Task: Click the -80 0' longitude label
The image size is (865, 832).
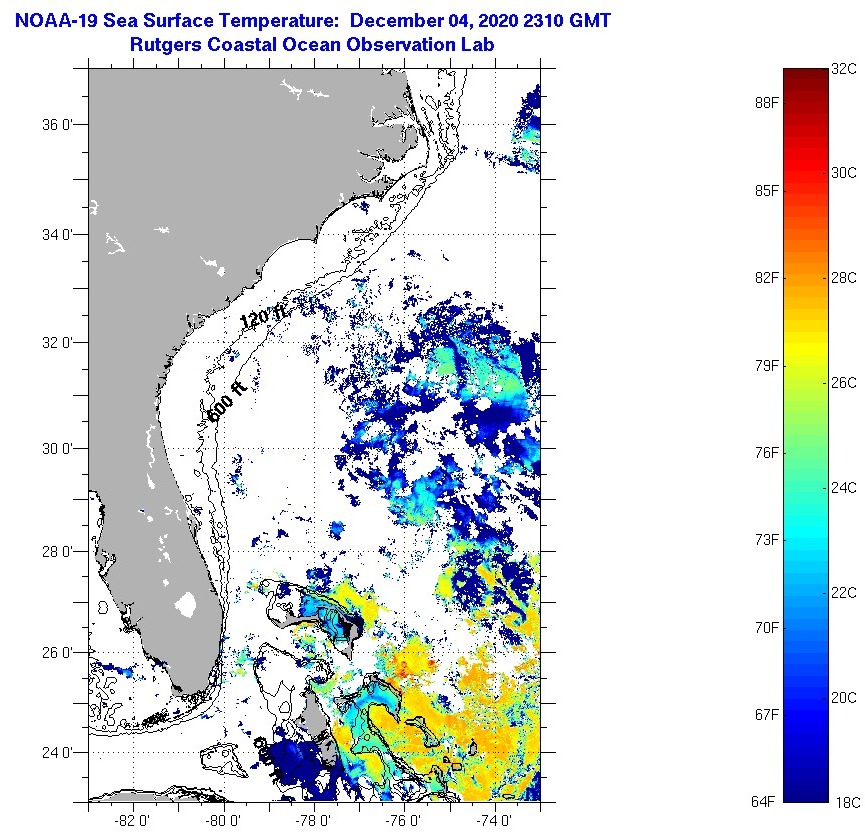Action: click(x=223, y=822)
